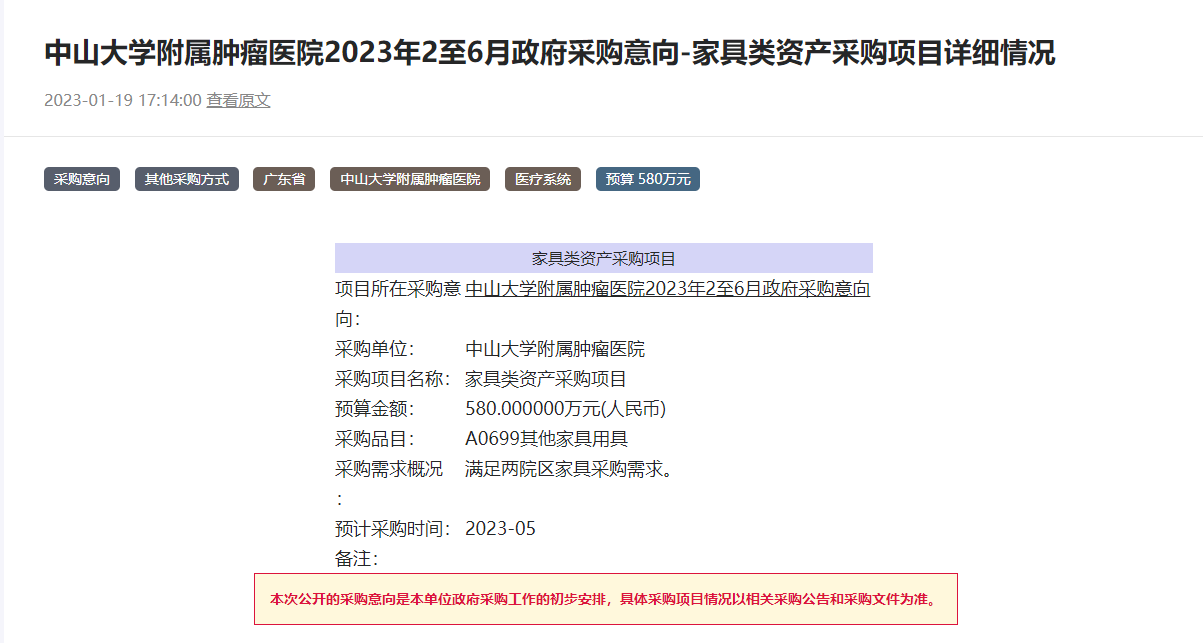Screen dimensions: 1203x643
Task: Click the page title heading
Action: click(550, 53)
